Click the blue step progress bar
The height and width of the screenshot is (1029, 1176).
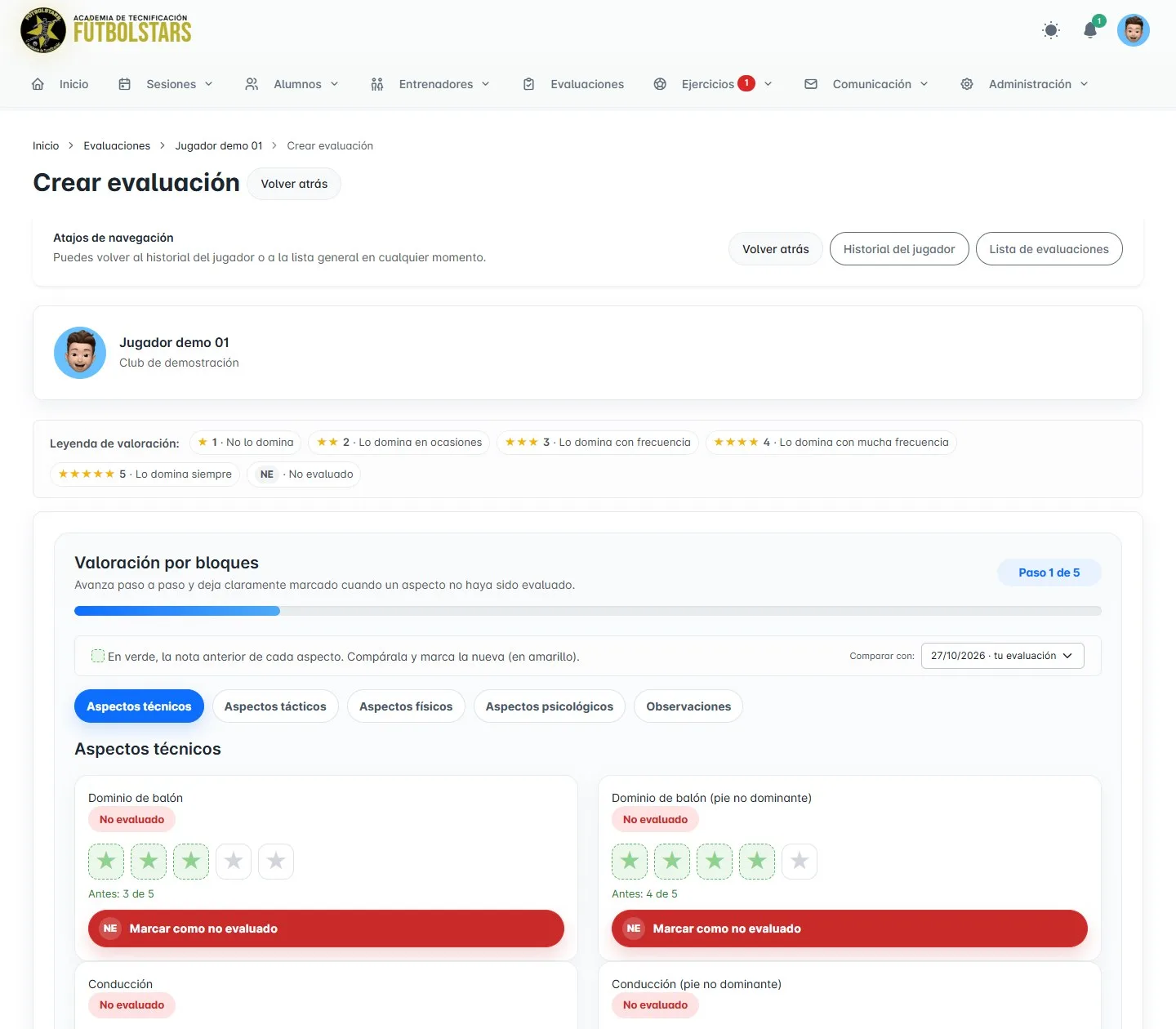click(x=177, y=611)
